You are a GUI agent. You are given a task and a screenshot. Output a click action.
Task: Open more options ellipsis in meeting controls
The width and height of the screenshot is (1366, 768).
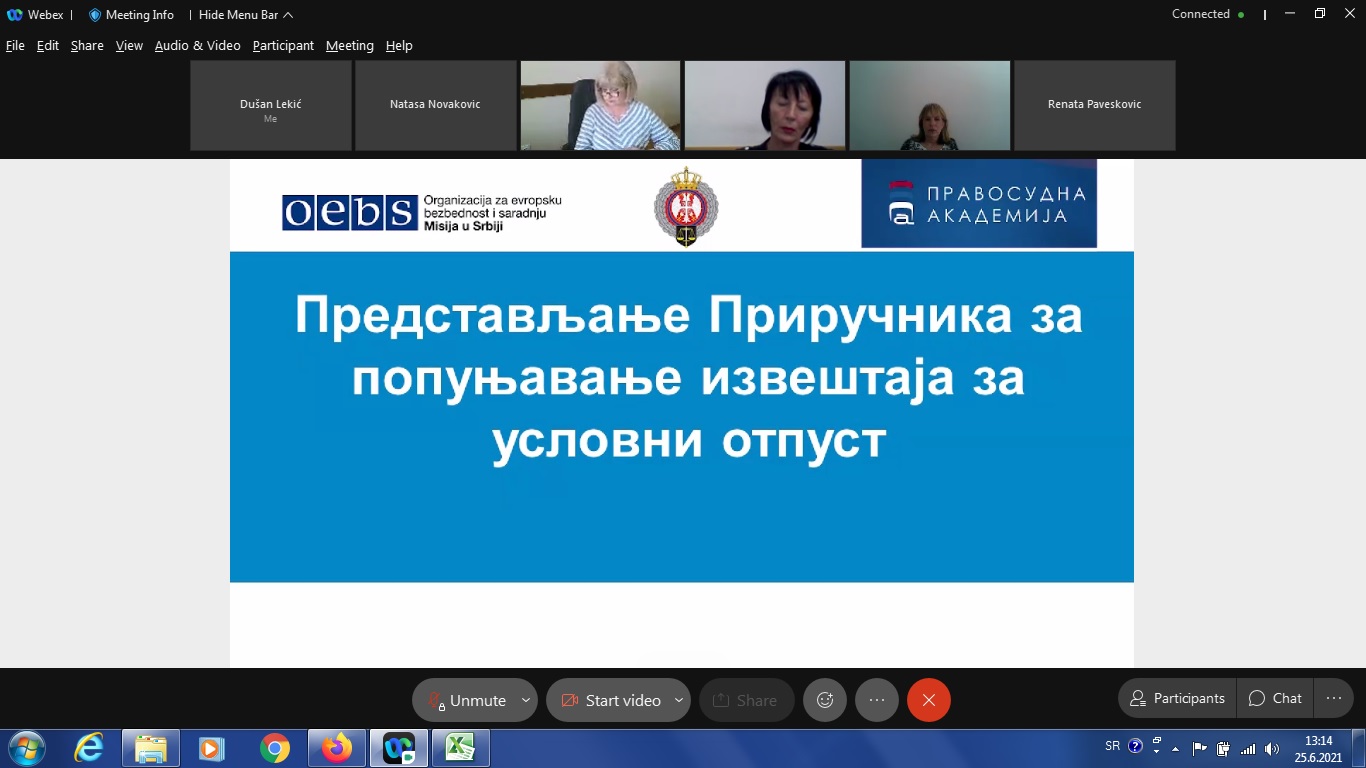coord(877,700)
